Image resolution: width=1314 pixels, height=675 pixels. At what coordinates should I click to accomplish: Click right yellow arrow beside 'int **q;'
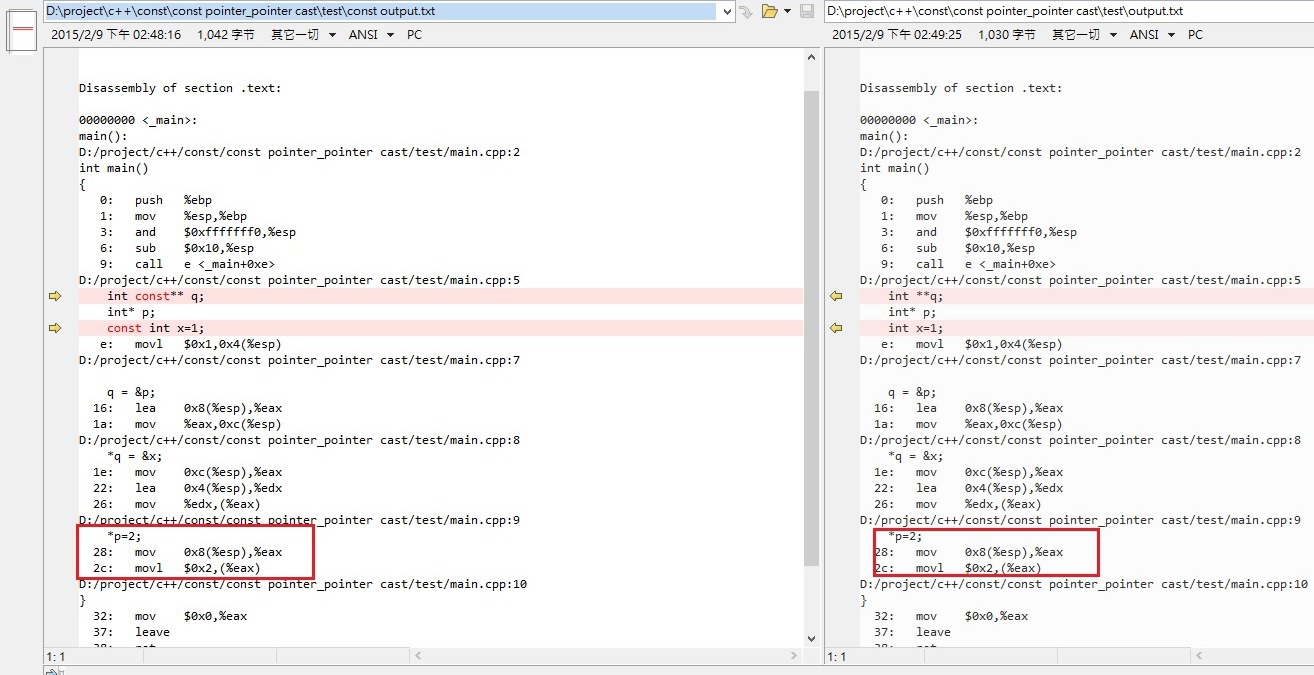[836, 296]
